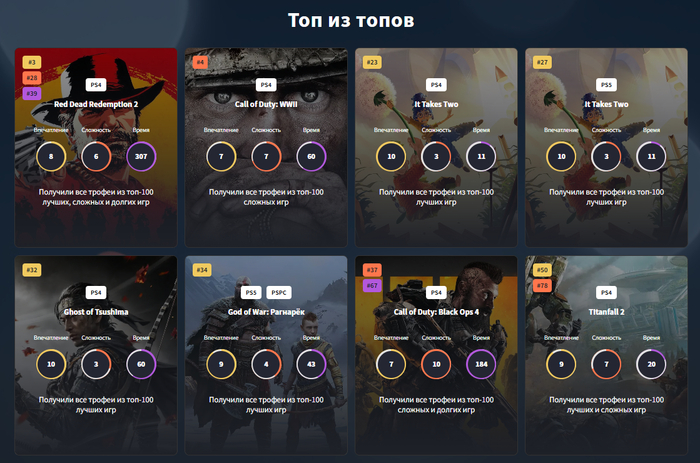
Task: Open the Ghost of Tsushima title link
Action: click(96, 312)
